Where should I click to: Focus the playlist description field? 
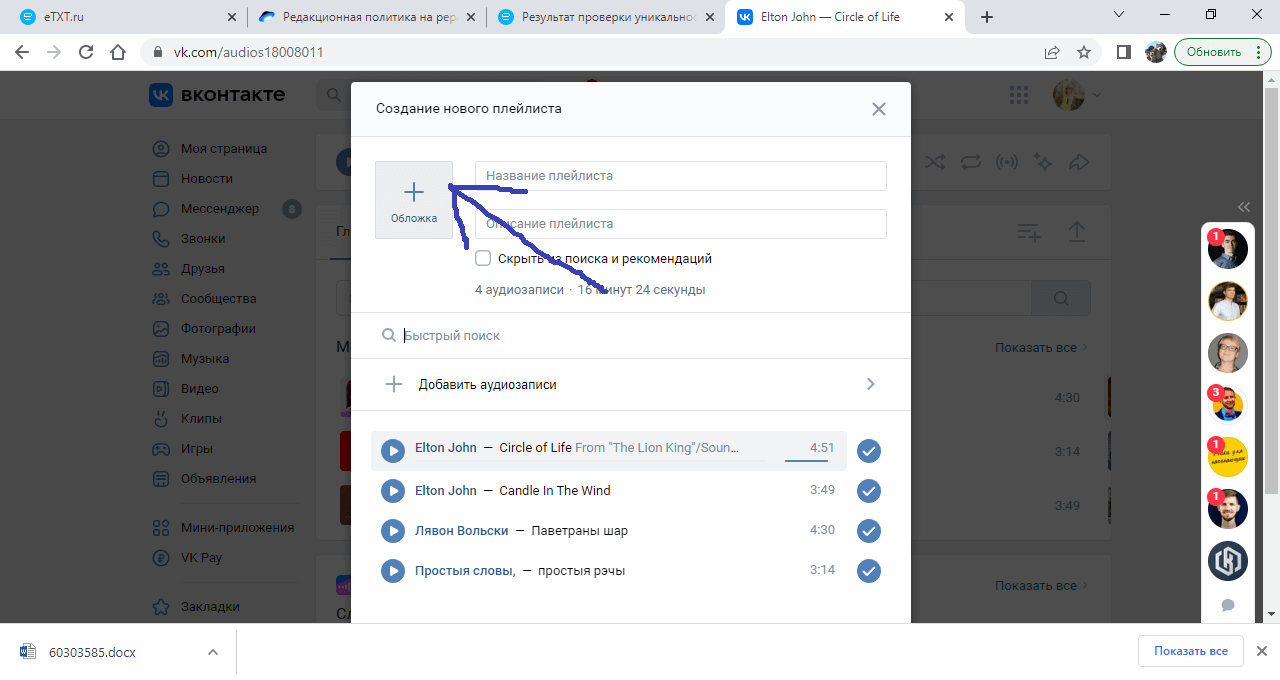pos(681,224)
